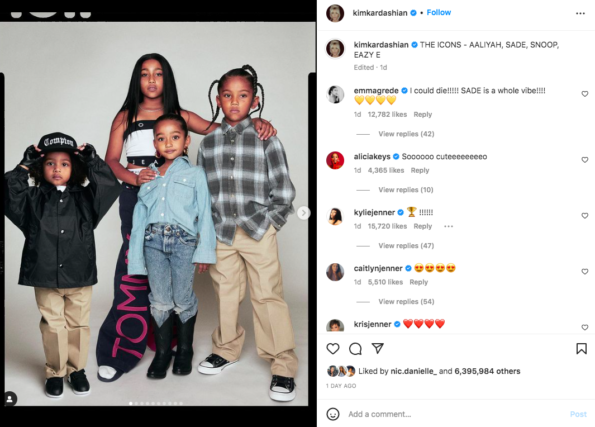Viewport: 595px width, 427px height.
Task: Open kyliejenner comment options dots
Action: click(449, 226)
